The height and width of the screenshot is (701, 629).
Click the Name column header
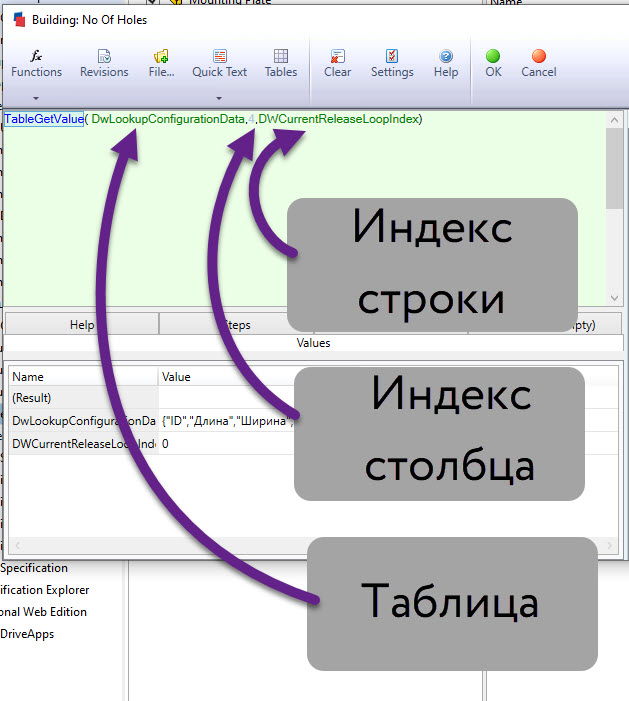click(84, 377)
